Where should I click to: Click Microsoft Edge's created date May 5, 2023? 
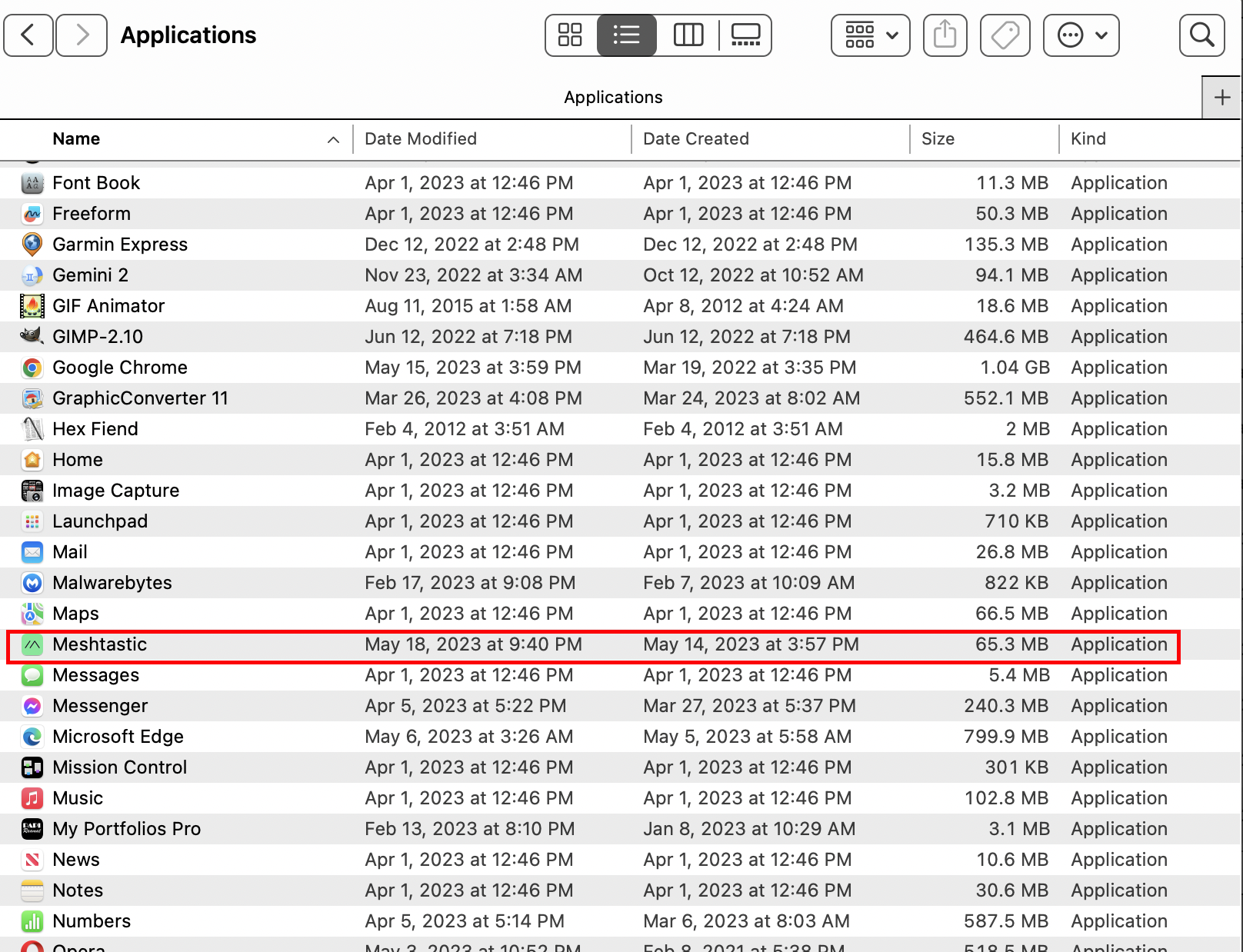(747, 737)
